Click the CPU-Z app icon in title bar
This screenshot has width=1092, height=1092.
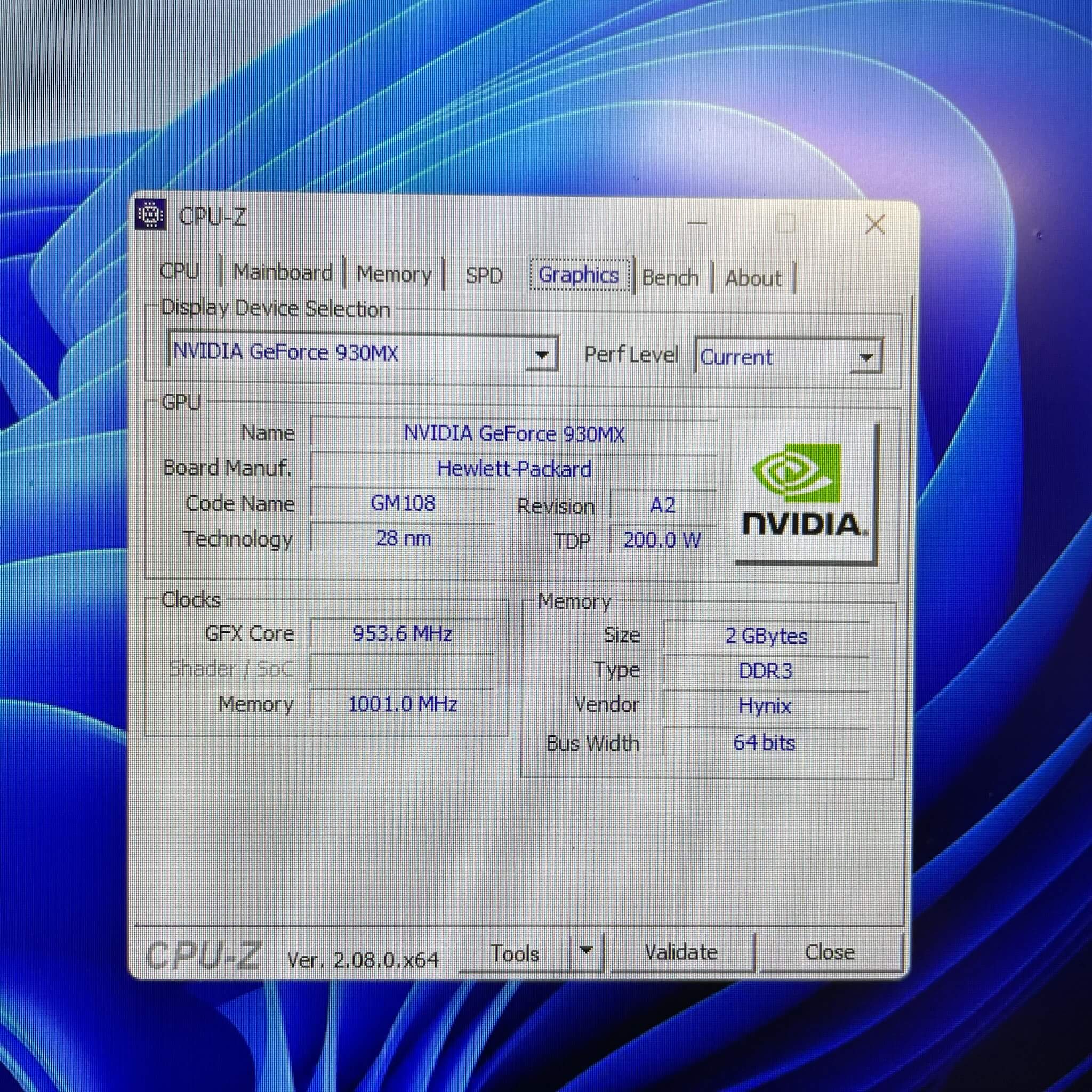tap(151, 215)
